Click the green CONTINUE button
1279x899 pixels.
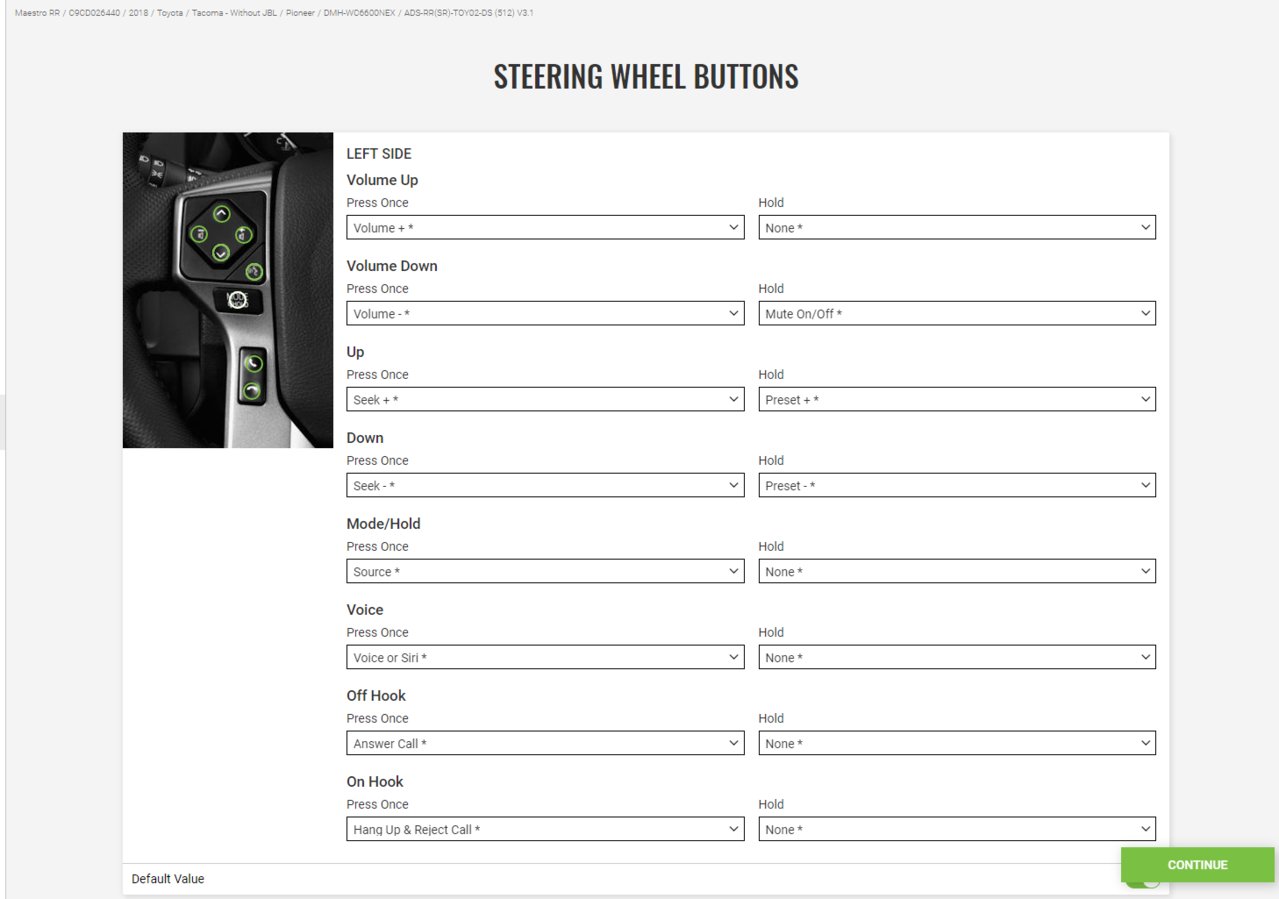pos(1197,865)
